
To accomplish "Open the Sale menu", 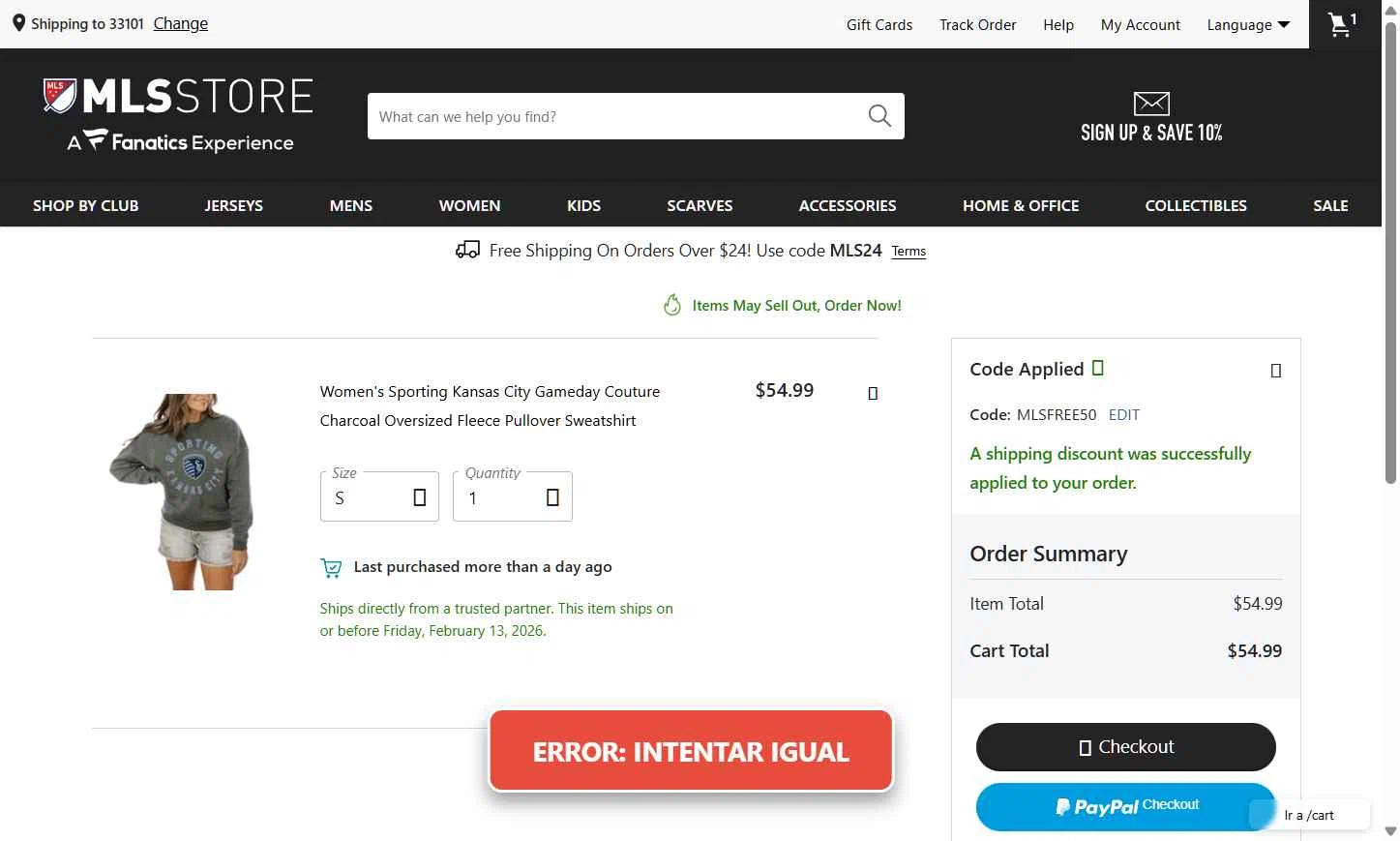I will 1330,205.
